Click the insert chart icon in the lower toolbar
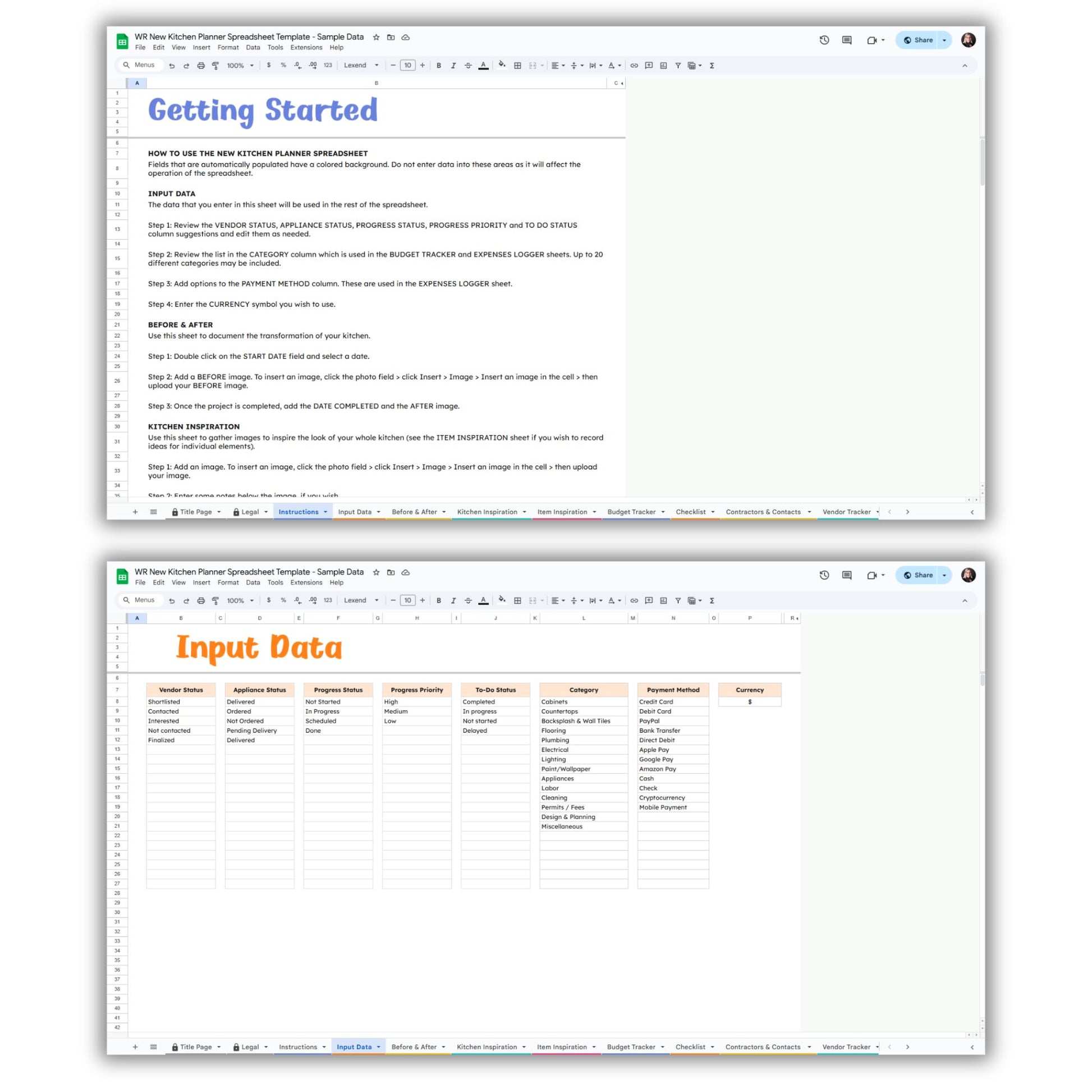Image resolution: width=1092 pixels, height=1092 pixels. point(663,600)
